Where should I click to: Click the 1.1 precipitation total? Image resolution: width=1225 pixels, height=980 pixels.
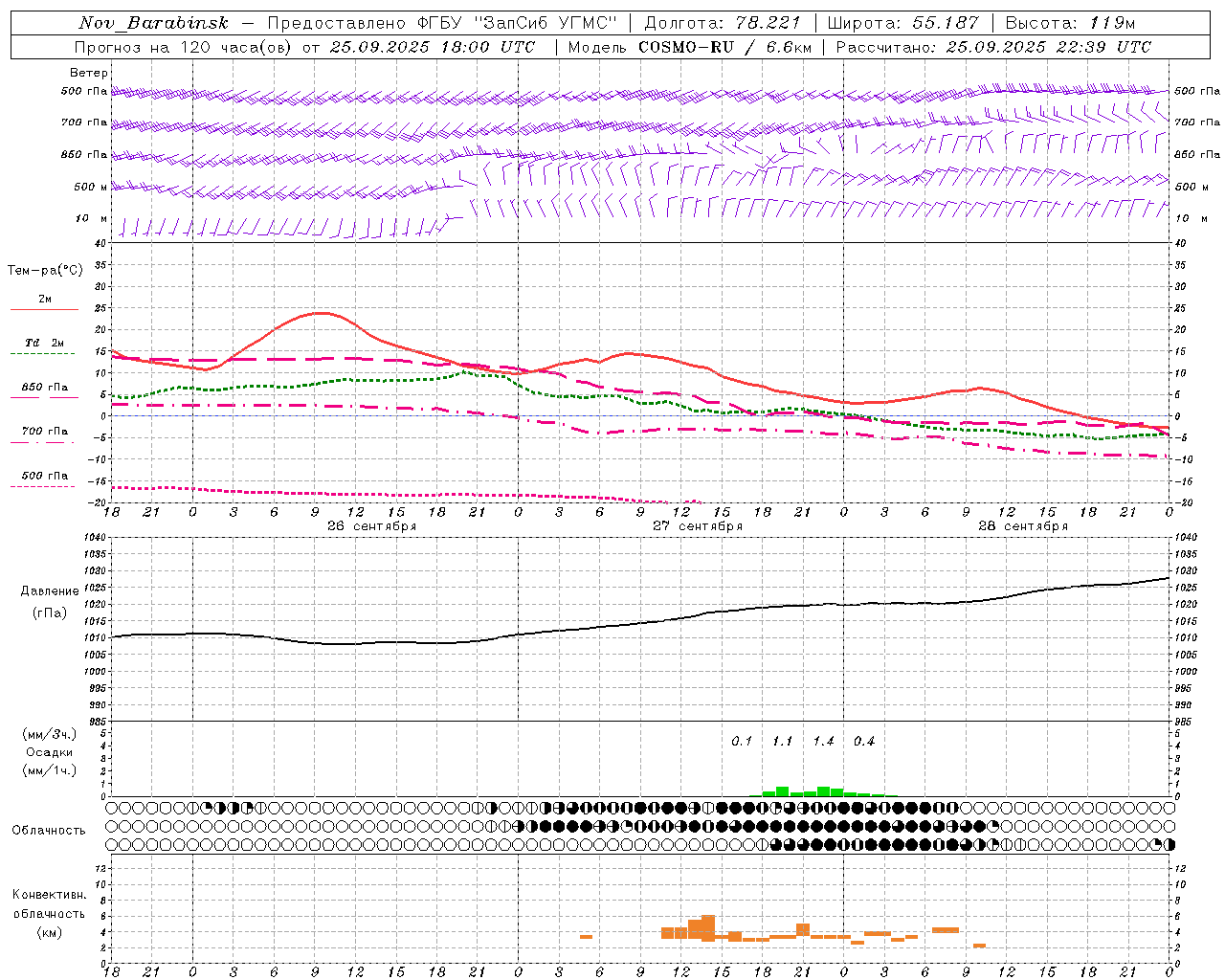(x=783, y=742)
